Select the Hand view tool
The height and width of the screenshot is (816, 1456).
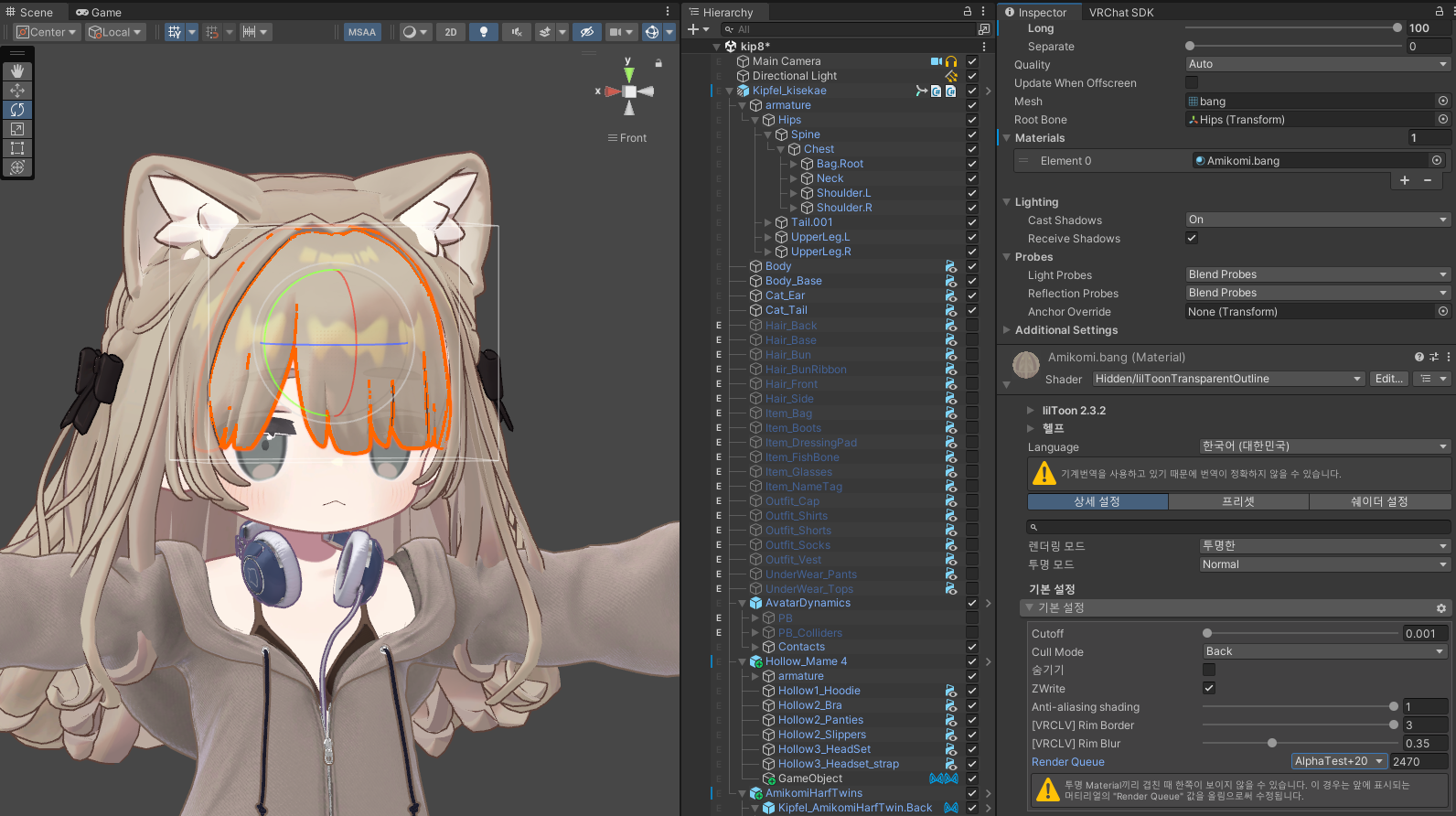(17, 71)
